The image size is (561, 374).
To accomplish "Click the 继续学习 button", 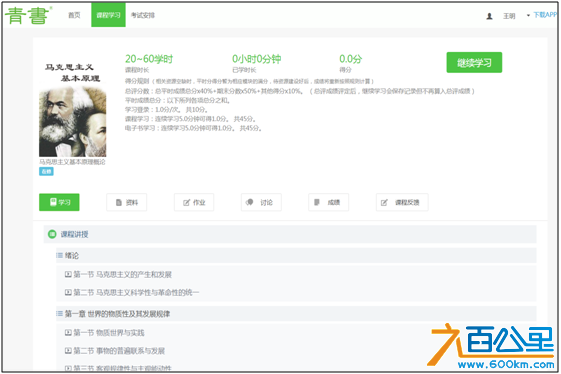I will 474,63.
